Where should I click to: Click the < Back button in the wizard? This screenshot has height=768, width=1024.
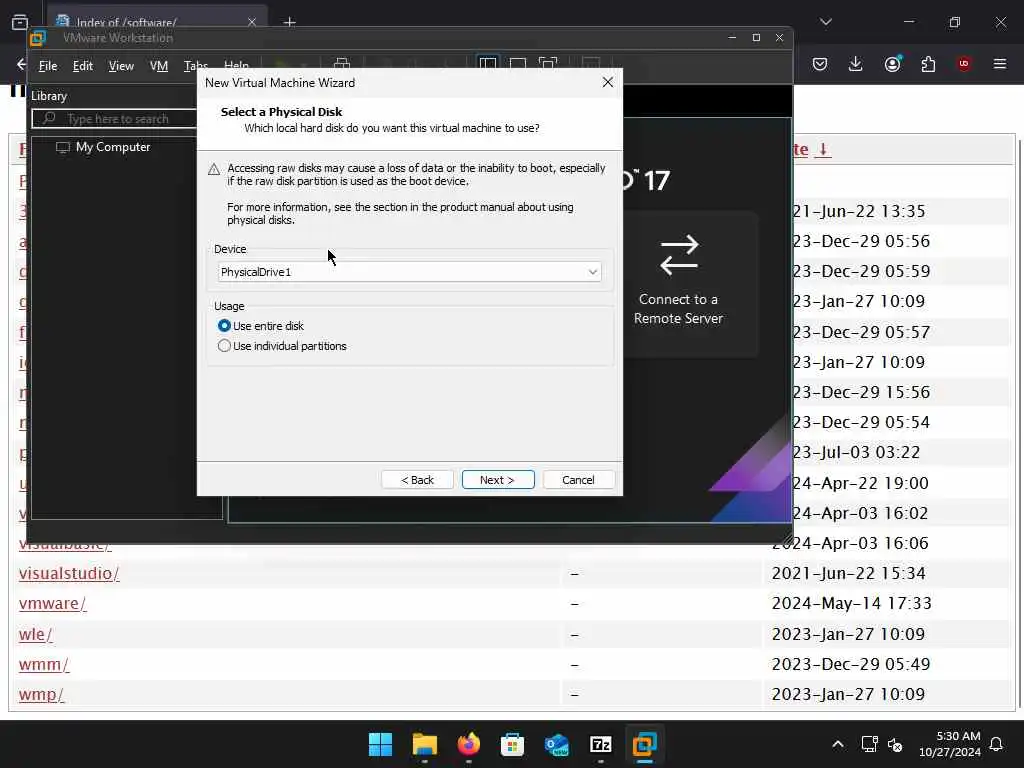point(417,479)
